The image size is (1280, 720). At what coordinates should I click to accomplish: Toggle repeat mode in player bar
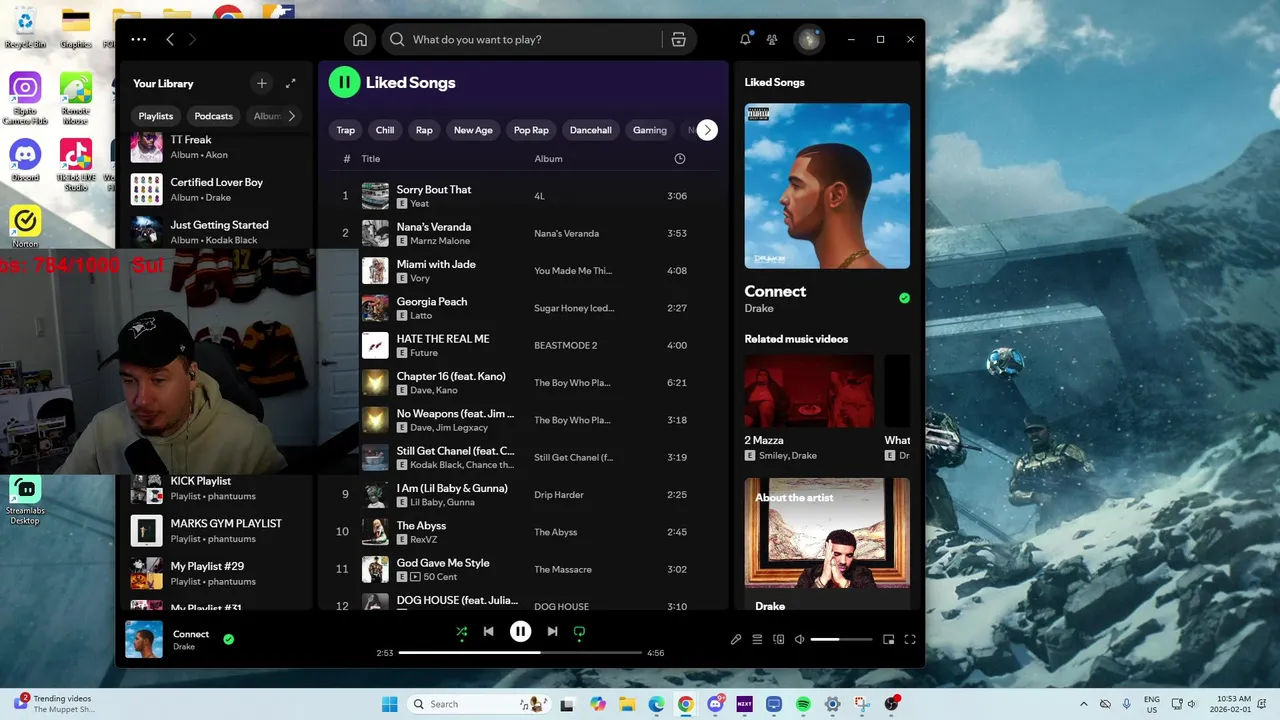click(x=579, y=631)
